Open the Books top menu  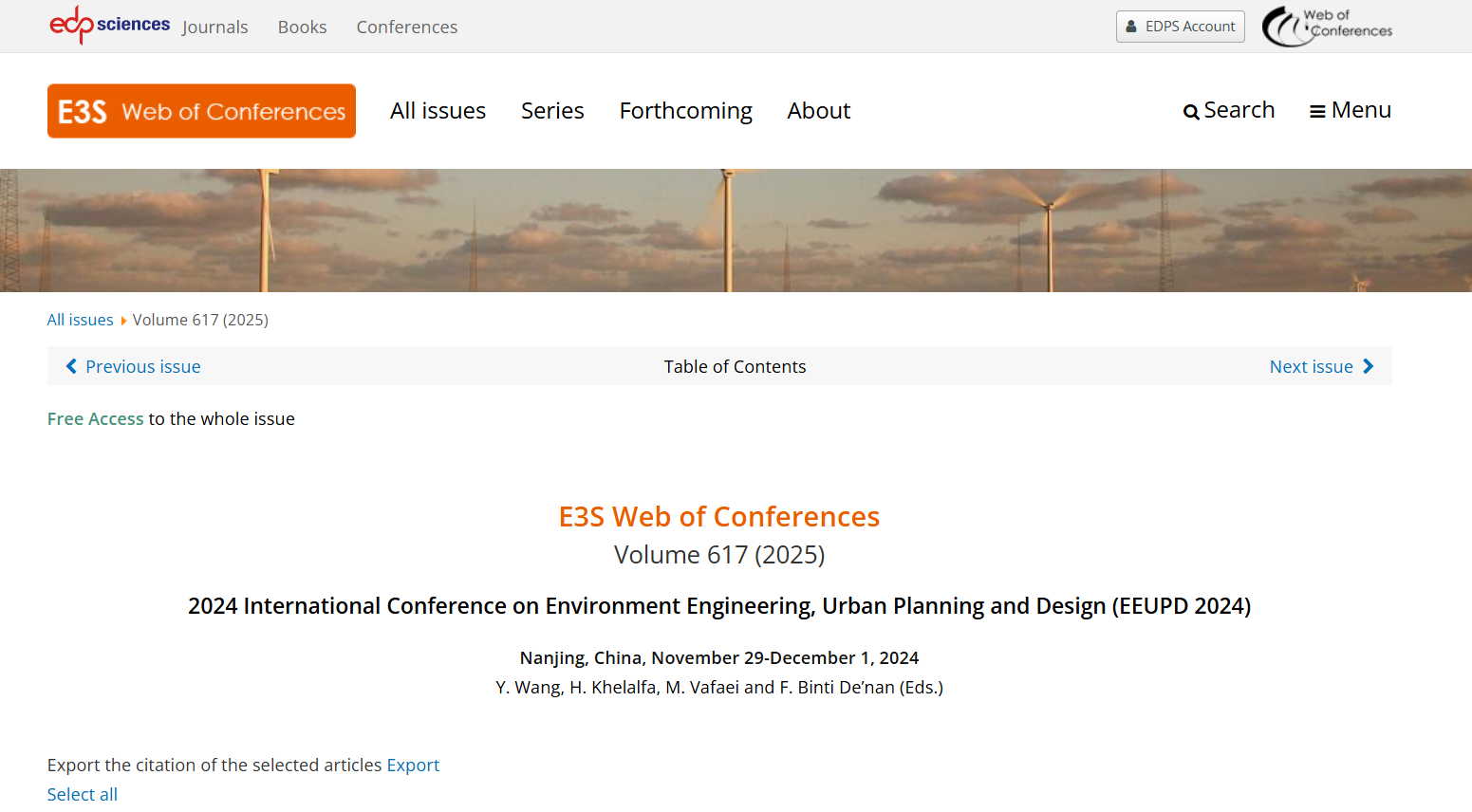click(302, 28)
